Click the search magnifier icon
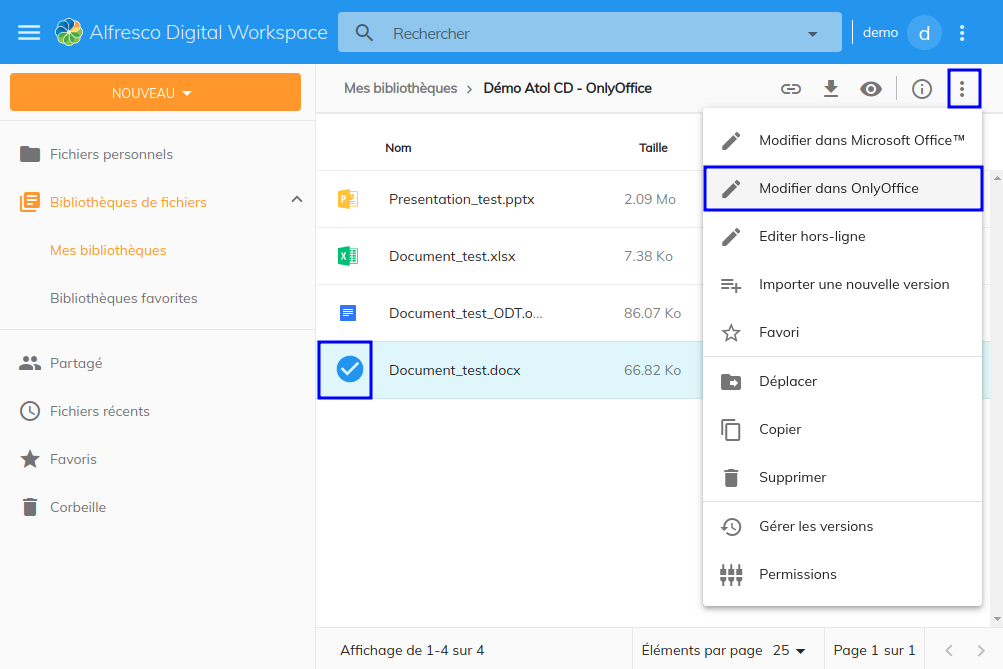Viewport: 1003px width, 669px height. pyautogui.click(x=364, y=33)
